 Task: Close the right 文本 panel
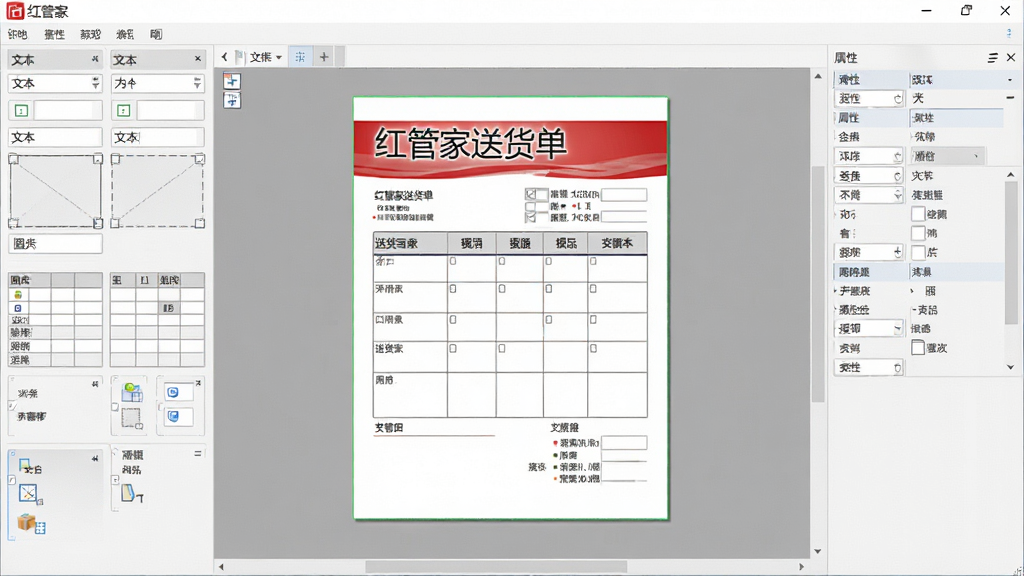(x=198, y=59)
